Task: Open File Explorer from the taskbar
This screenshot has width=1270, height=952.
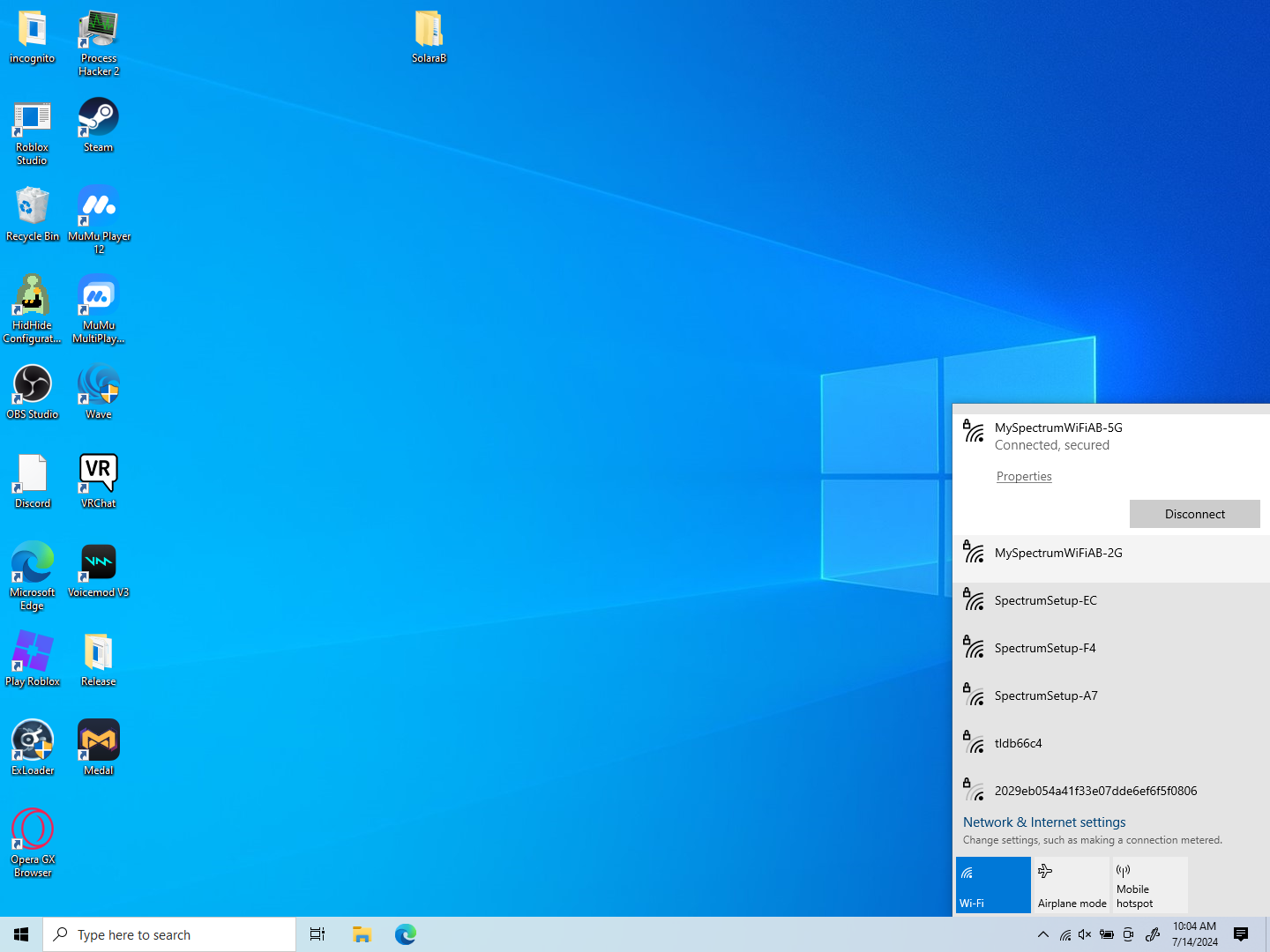Action: click(x=362, y=934)
